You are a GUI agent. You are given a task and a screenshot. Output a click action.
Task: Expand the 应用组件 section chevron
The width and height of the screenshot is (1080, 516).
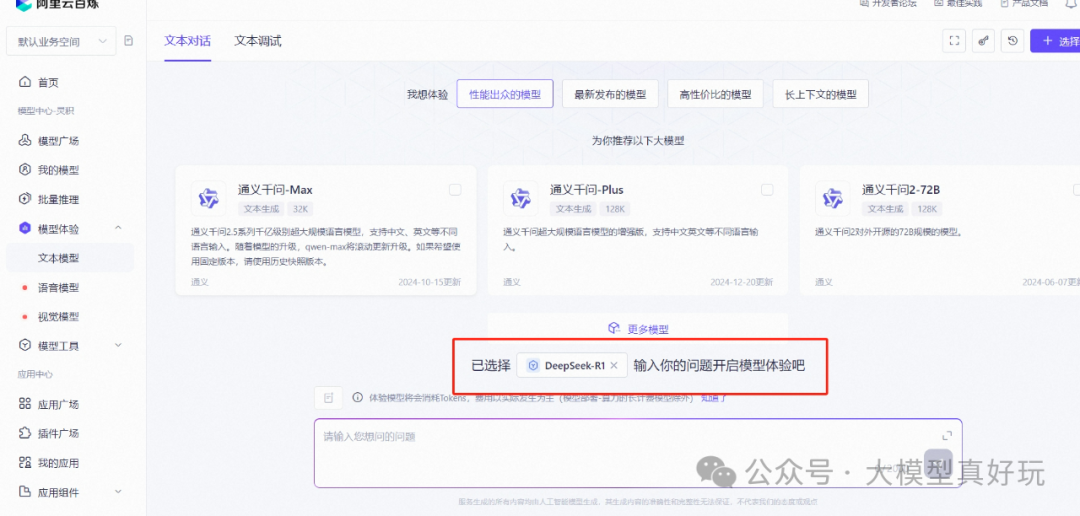[117, 492]
